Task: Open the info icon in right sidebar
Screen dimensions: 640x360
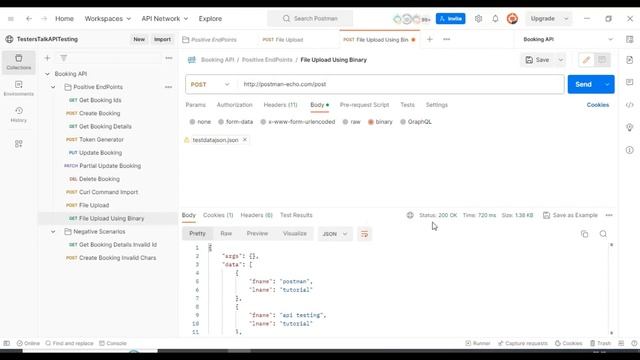Action: click(630, 150)
